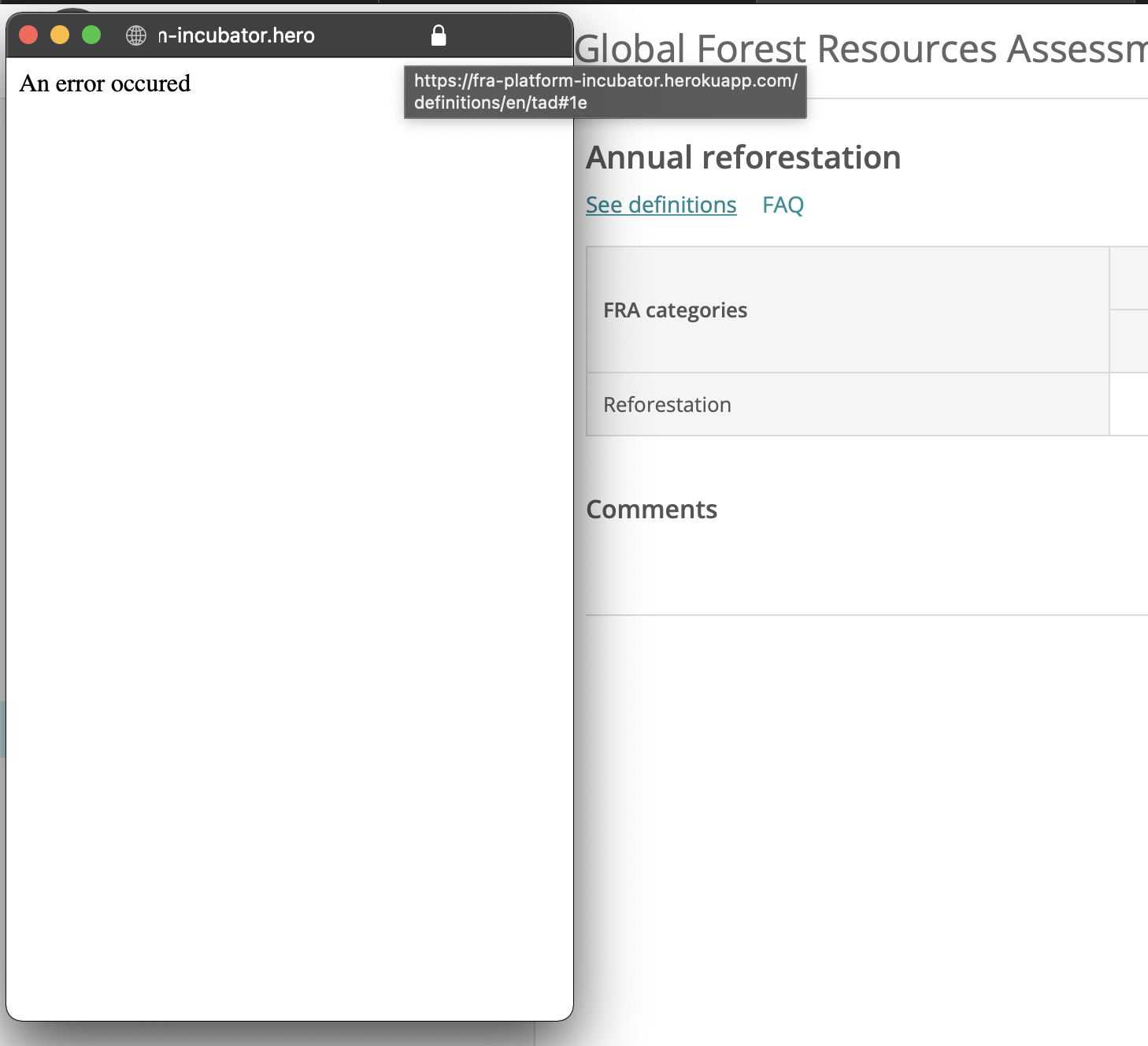Click the Comments section heading
Viewport: 1148px width, 1046px height.
[651, 509]
